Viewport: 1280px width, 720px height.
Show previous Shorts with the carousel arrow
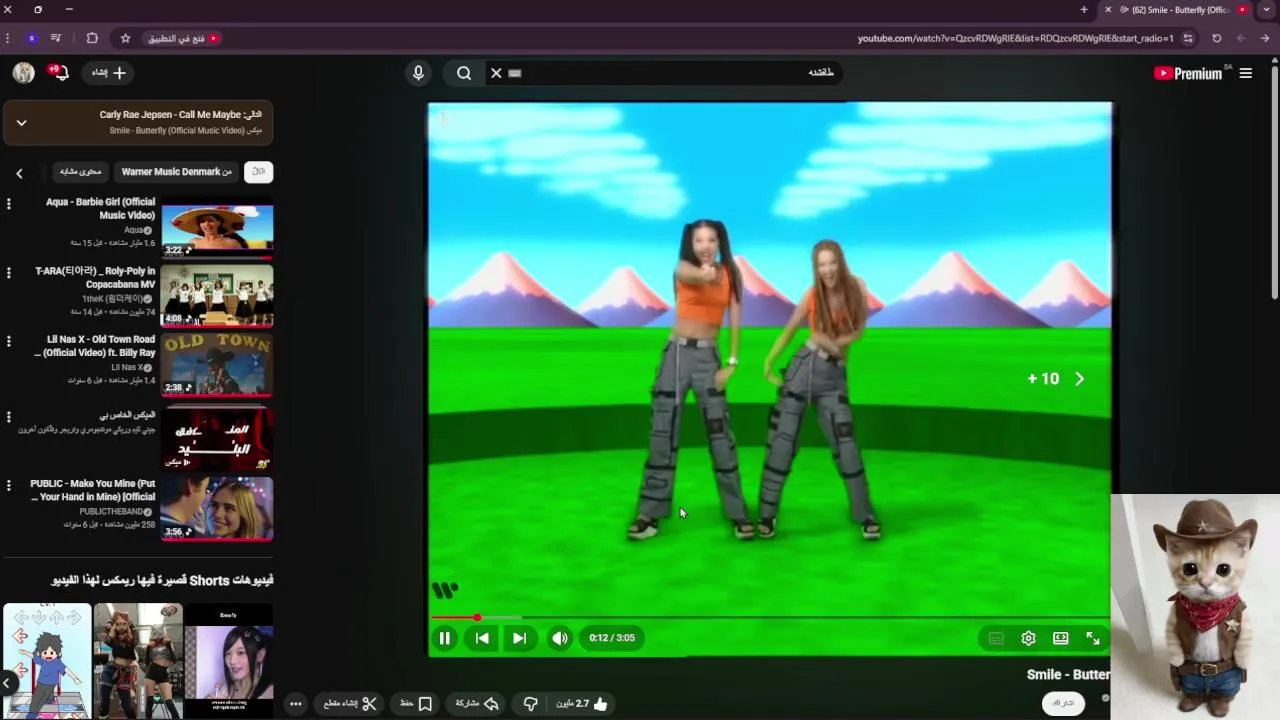(7, 683)
